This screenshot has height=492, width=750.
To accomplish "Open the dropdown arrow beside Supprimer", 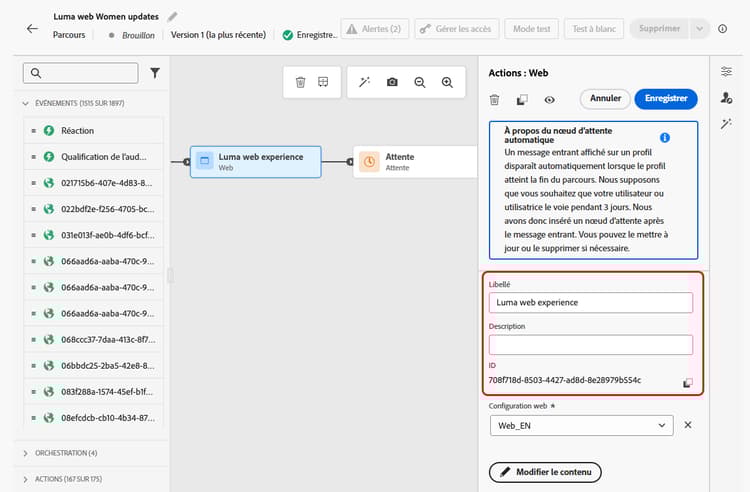I will pos(699,29).
